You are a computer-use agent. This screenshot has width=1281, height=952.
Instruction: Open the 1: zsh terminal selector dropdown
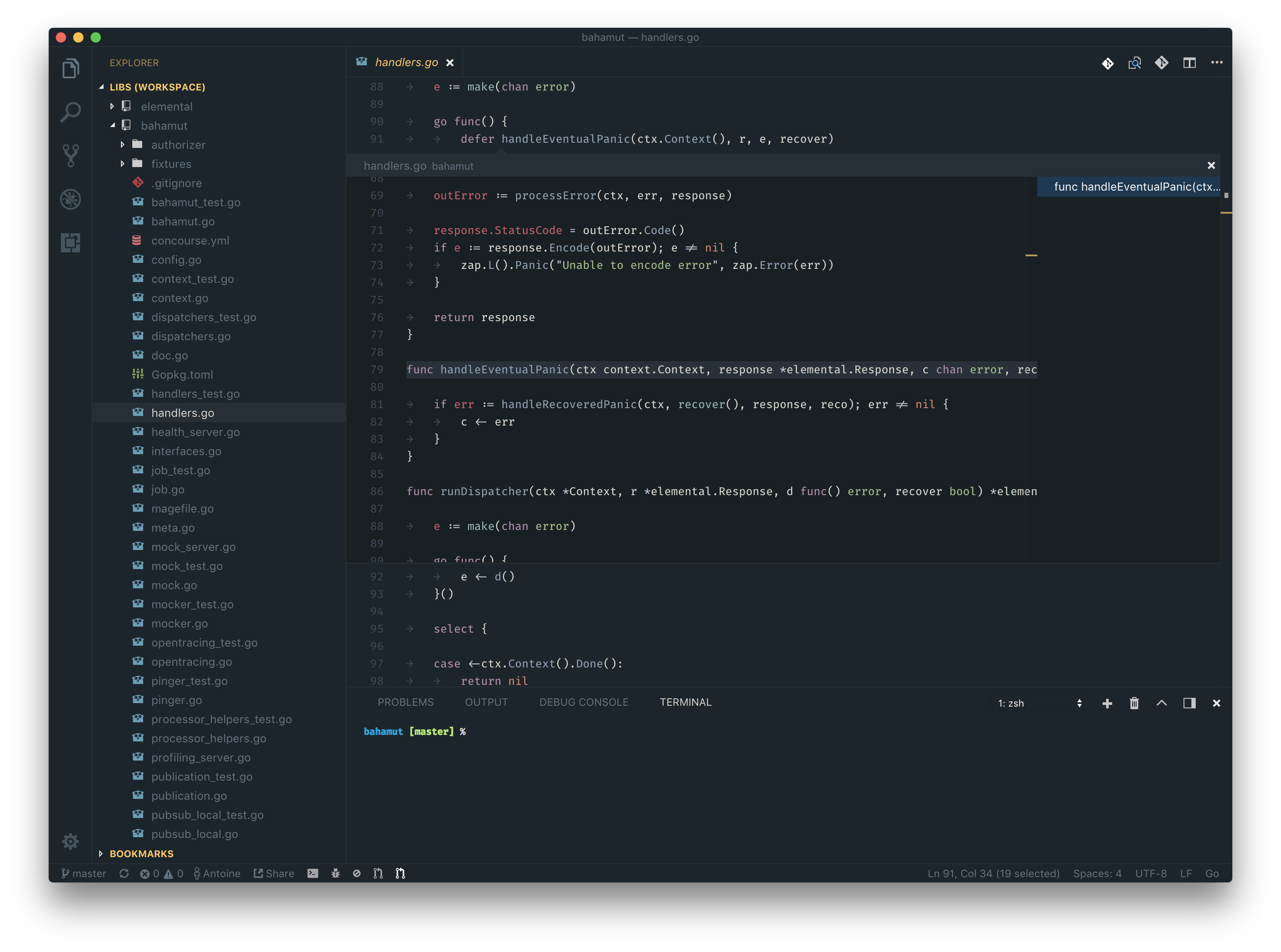coord(1039,703)
